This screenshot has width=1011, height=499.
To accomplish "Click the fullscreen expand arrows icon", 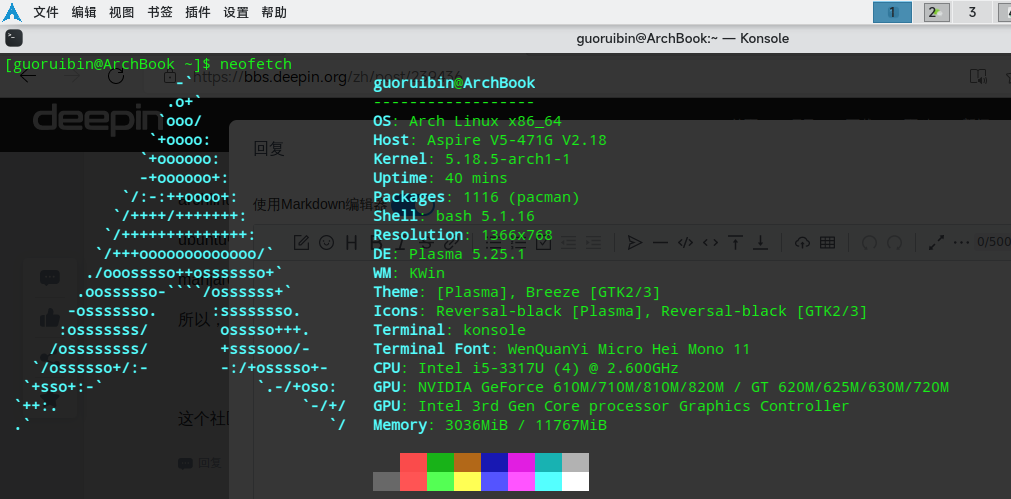I will pyautogui.click(x=936, y=242).
